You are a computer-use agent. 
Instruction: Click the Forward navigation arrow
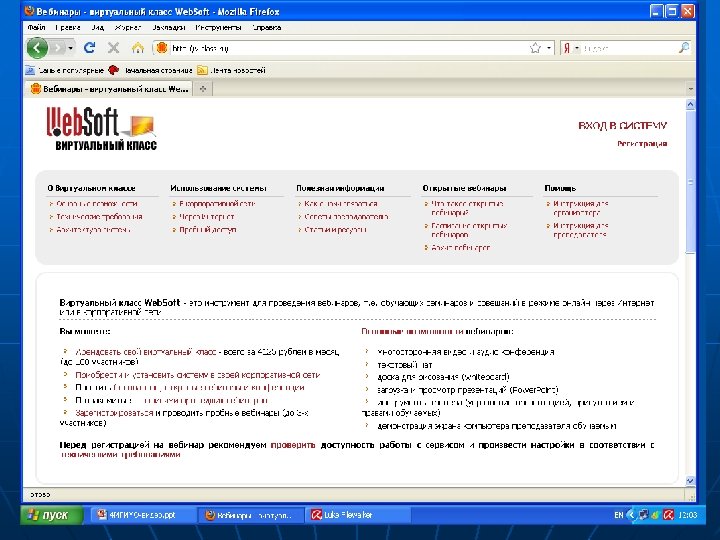pos(58,48)
